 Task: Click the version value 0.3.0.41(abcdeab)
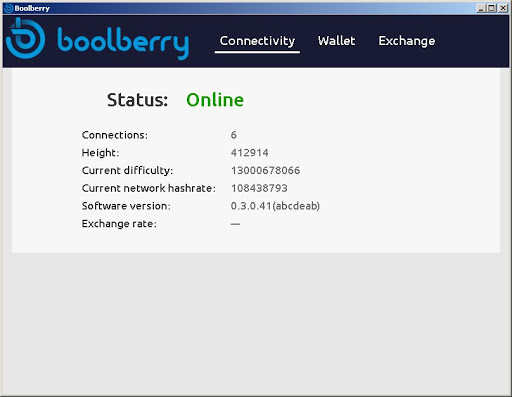click(x=275, y=206)
